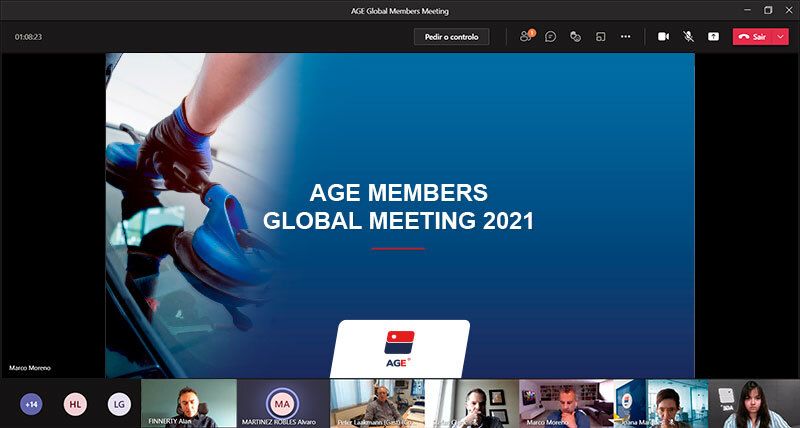Toggle the microphone mute

pyautogui.click(x=688, y=37)
